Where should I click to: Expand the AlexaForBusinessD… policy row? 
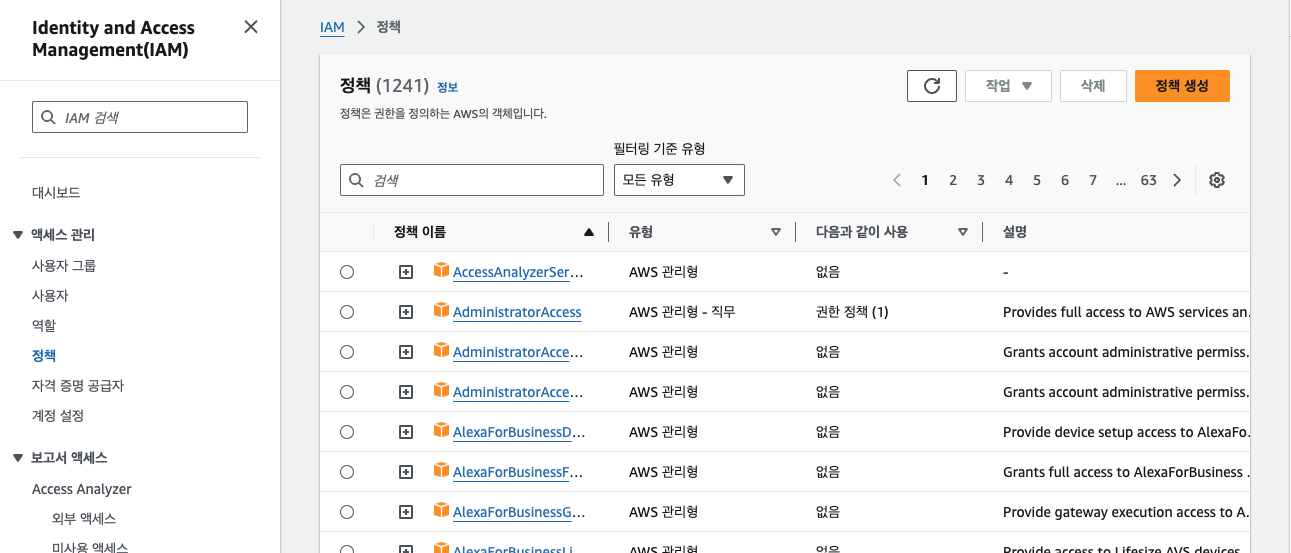coord(406,432)
